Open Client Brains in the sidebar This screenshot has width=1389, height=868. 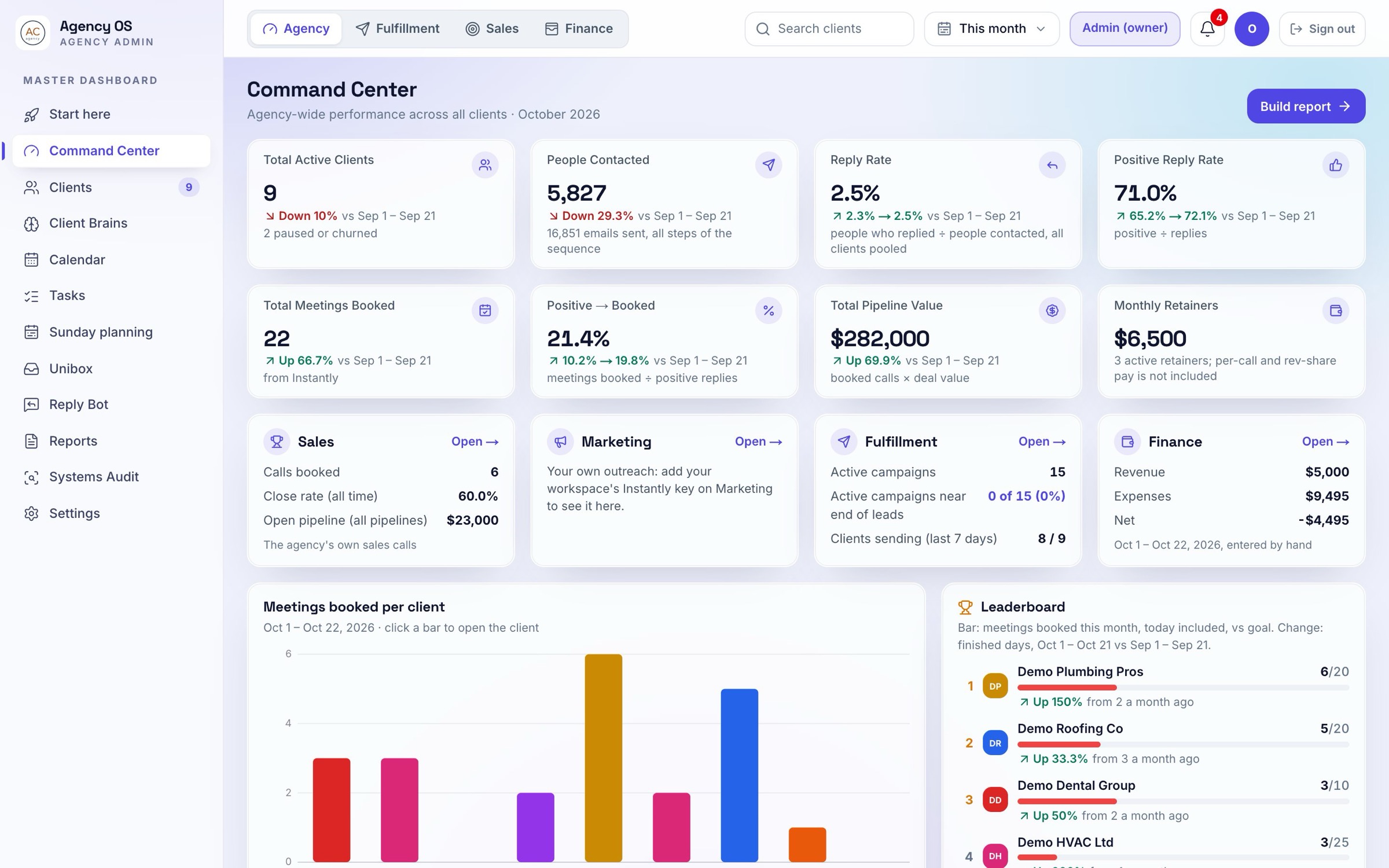(111, 223)
